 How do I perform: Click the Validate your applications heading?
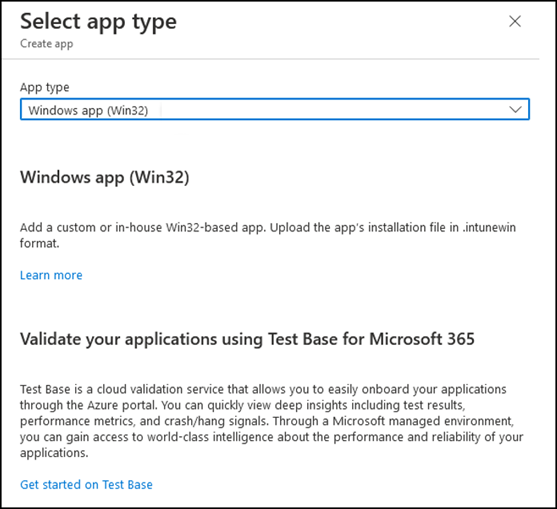[x=247, y=339]
